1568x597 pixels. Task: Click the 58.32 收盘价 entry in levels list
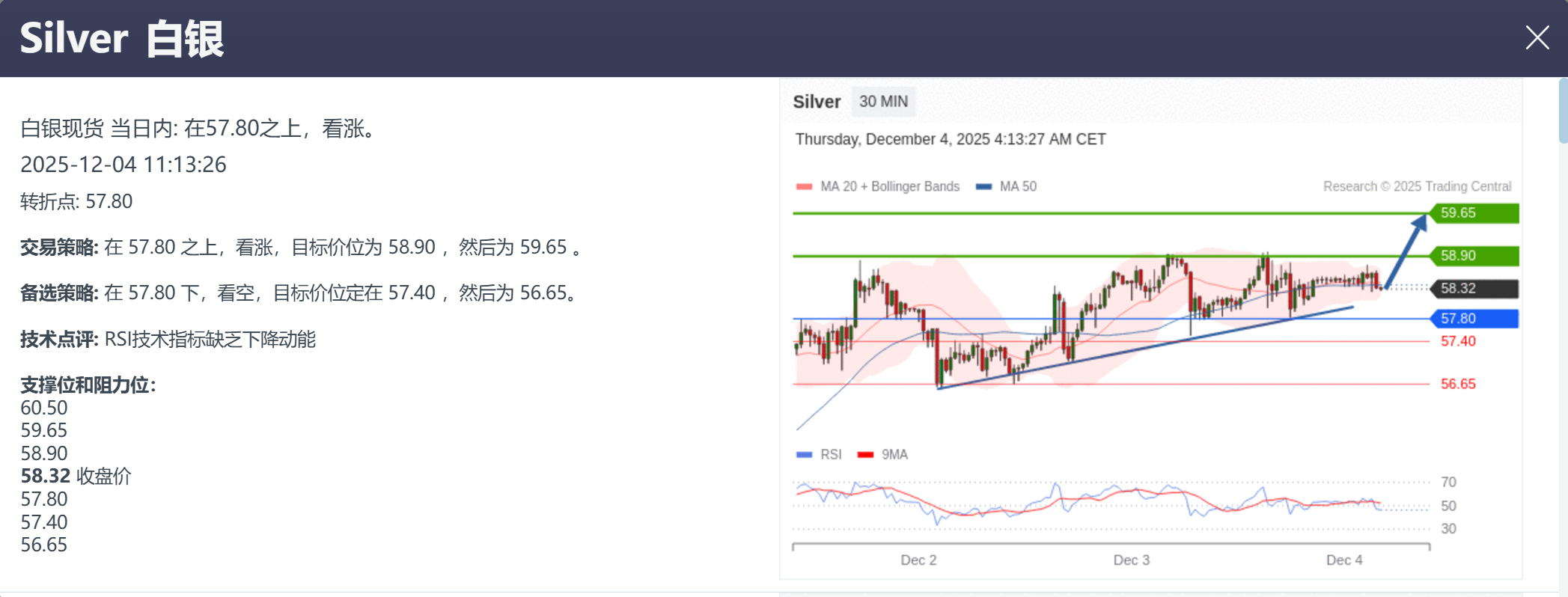coord(76,477)
